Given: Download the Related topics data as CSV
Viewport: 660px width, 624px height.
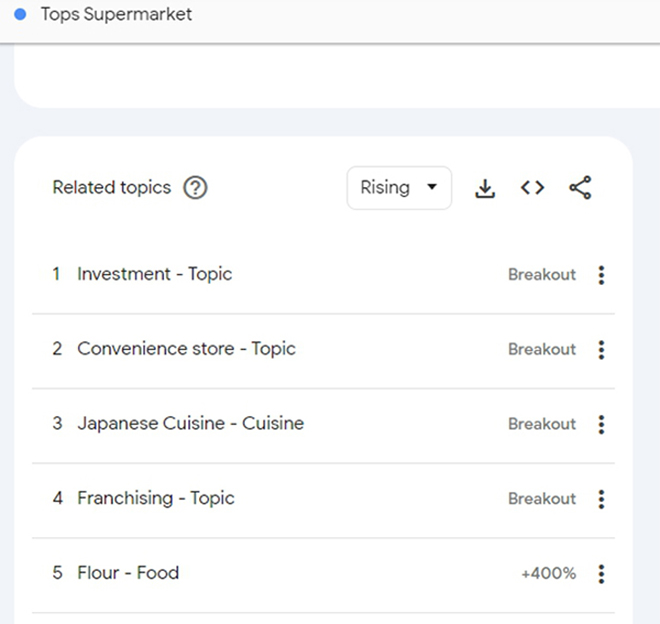Looking at the screenshot, I should tap(485, 188).
